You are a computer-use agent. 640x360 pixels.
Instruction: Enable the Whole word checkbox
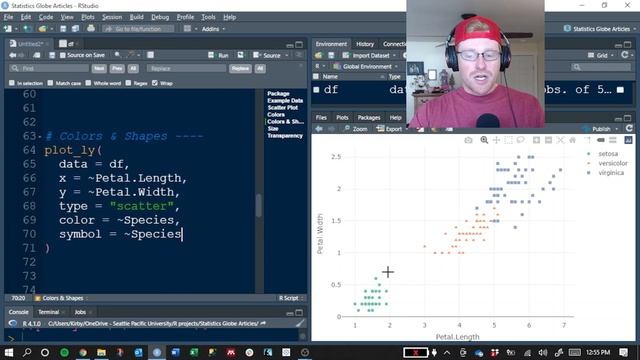coord(88,83)
